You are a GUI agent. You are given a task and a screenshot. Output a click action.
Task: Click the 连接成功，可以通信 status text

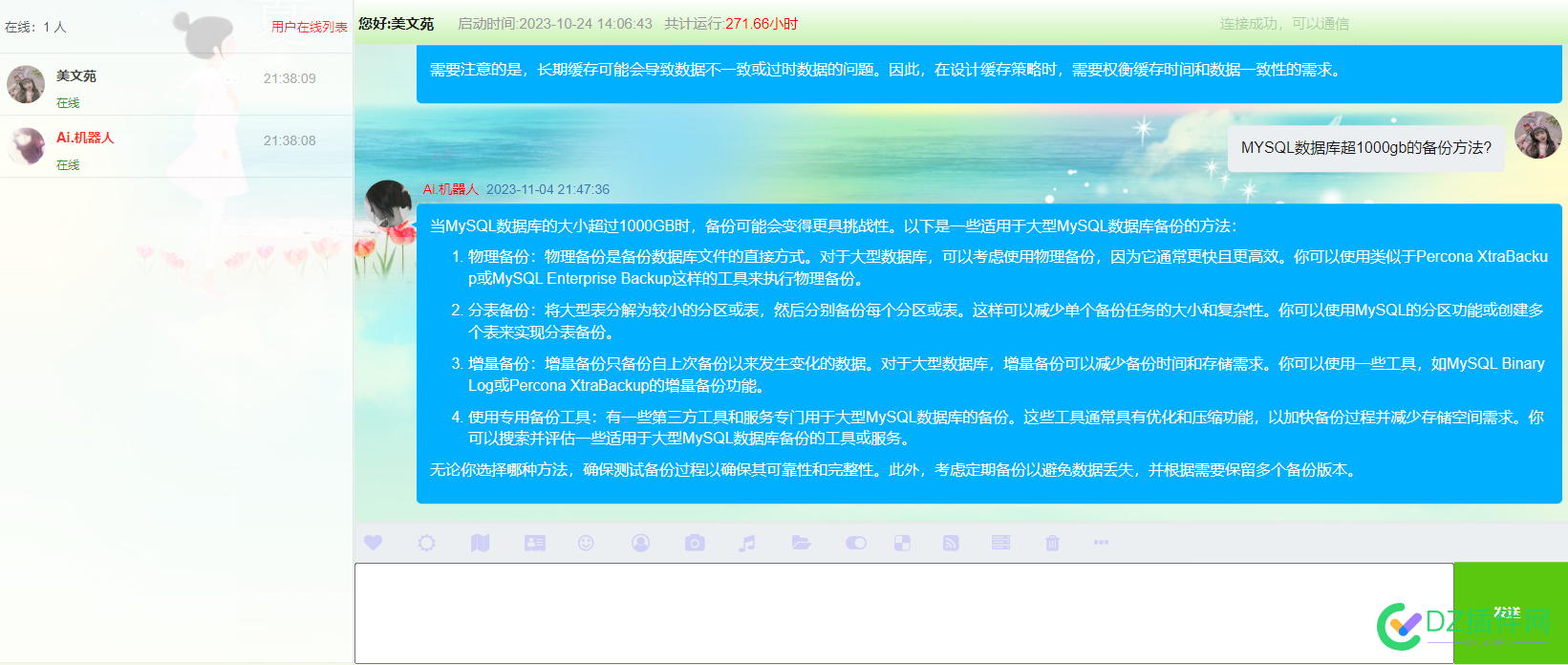(1284, 24)
